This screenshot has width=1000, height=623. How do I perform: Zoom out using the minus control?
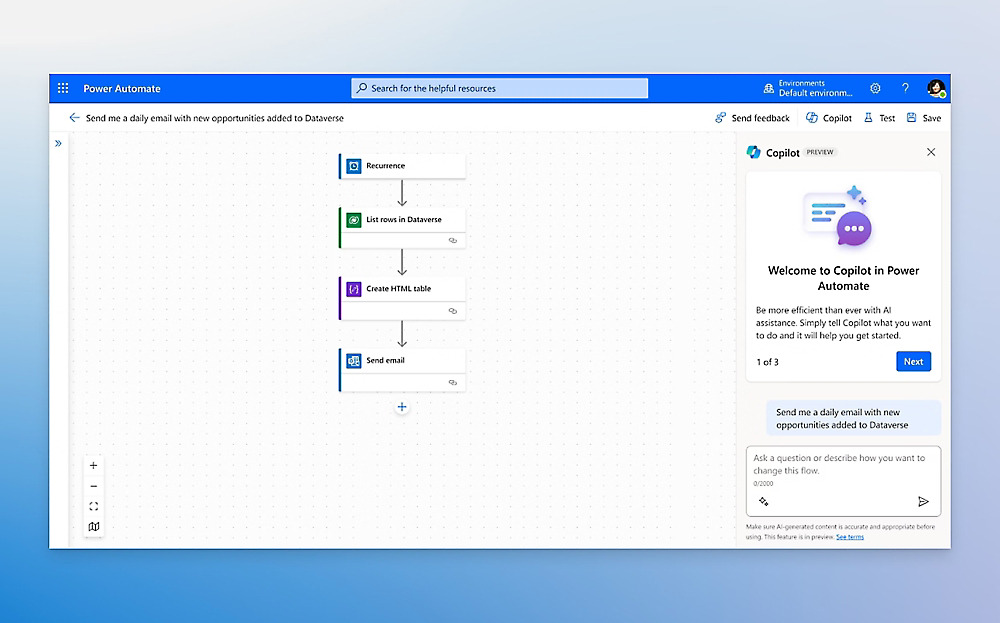click(93, 486)
